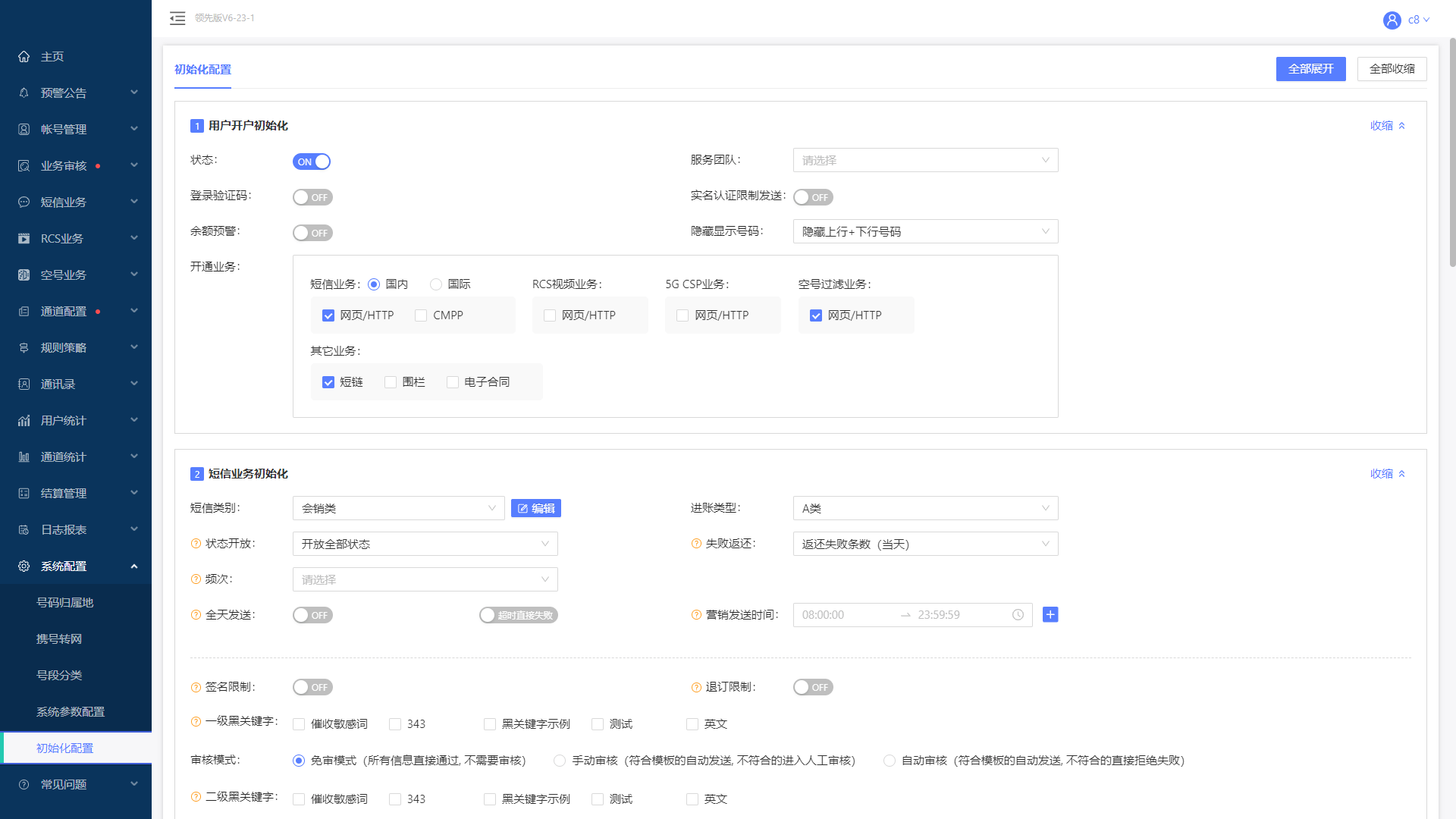Enable the 登录验证码 switch
The width and height of the screenshot is (1456, 819).
point(312,197)
